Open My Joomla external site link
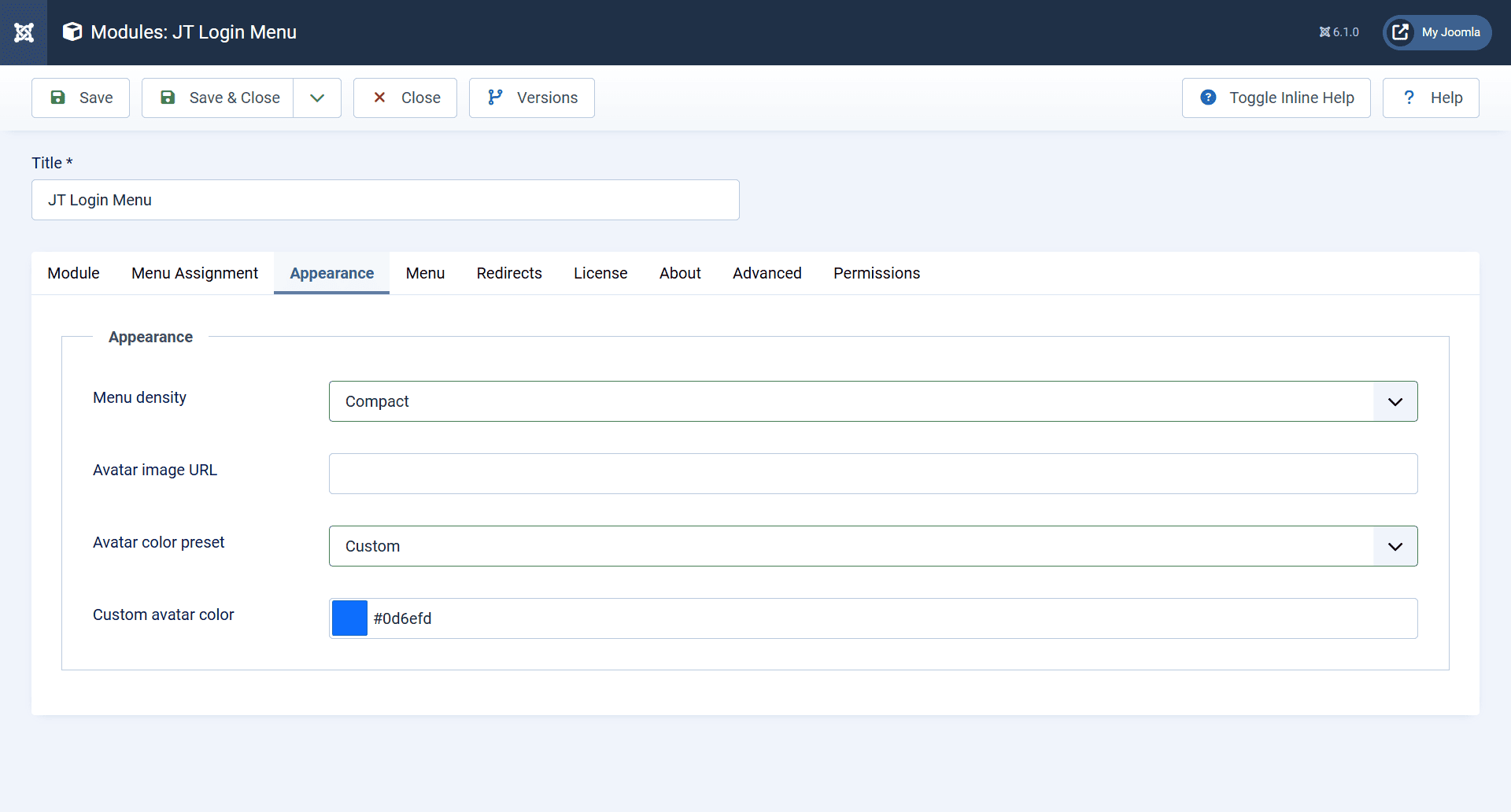Image resolution: width=1511 pixels, height=812 pixels. [1437, 32]
